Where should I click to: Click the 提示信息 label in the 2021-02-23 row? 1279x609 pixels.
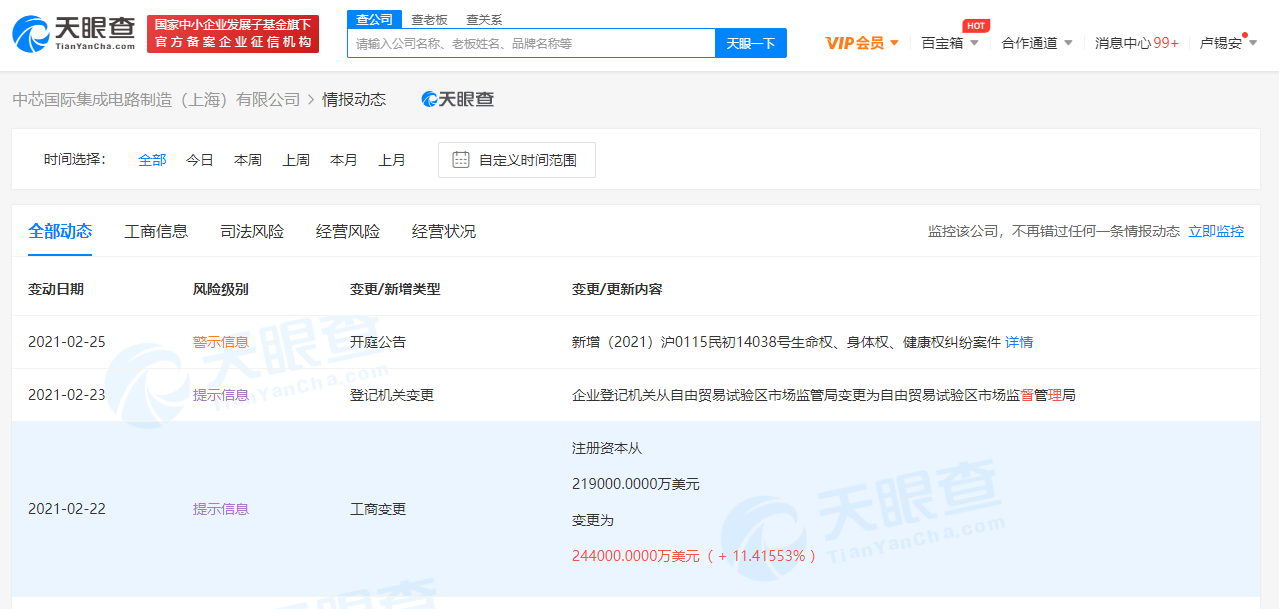pyautogui.click(x=221, y=395)
